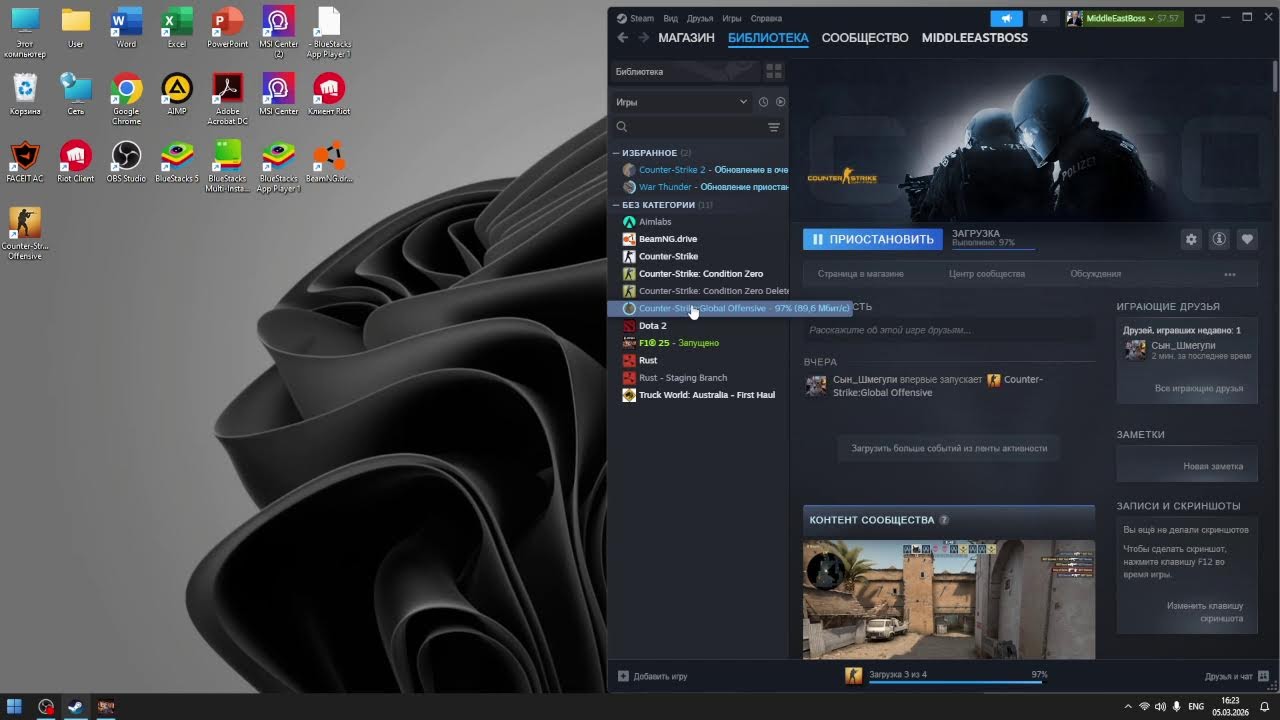Open Steam notifications bell
Image resolution: width=1280 pixels, height=720 pixels.
(x=1044, y=18)
